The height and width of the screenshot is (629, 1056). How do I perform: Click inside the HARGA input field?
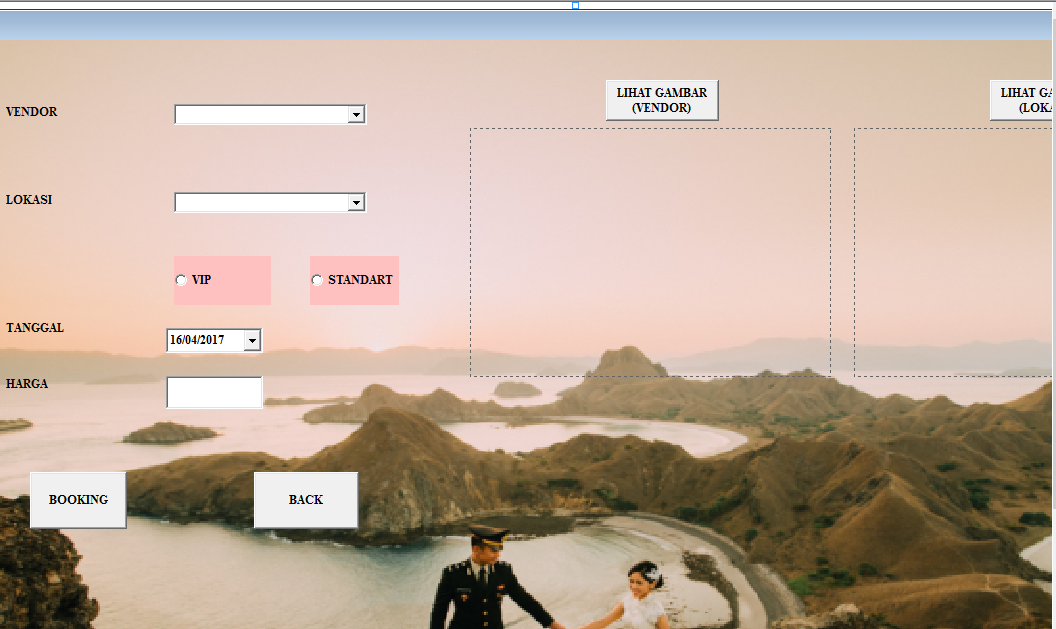[214, 392]
